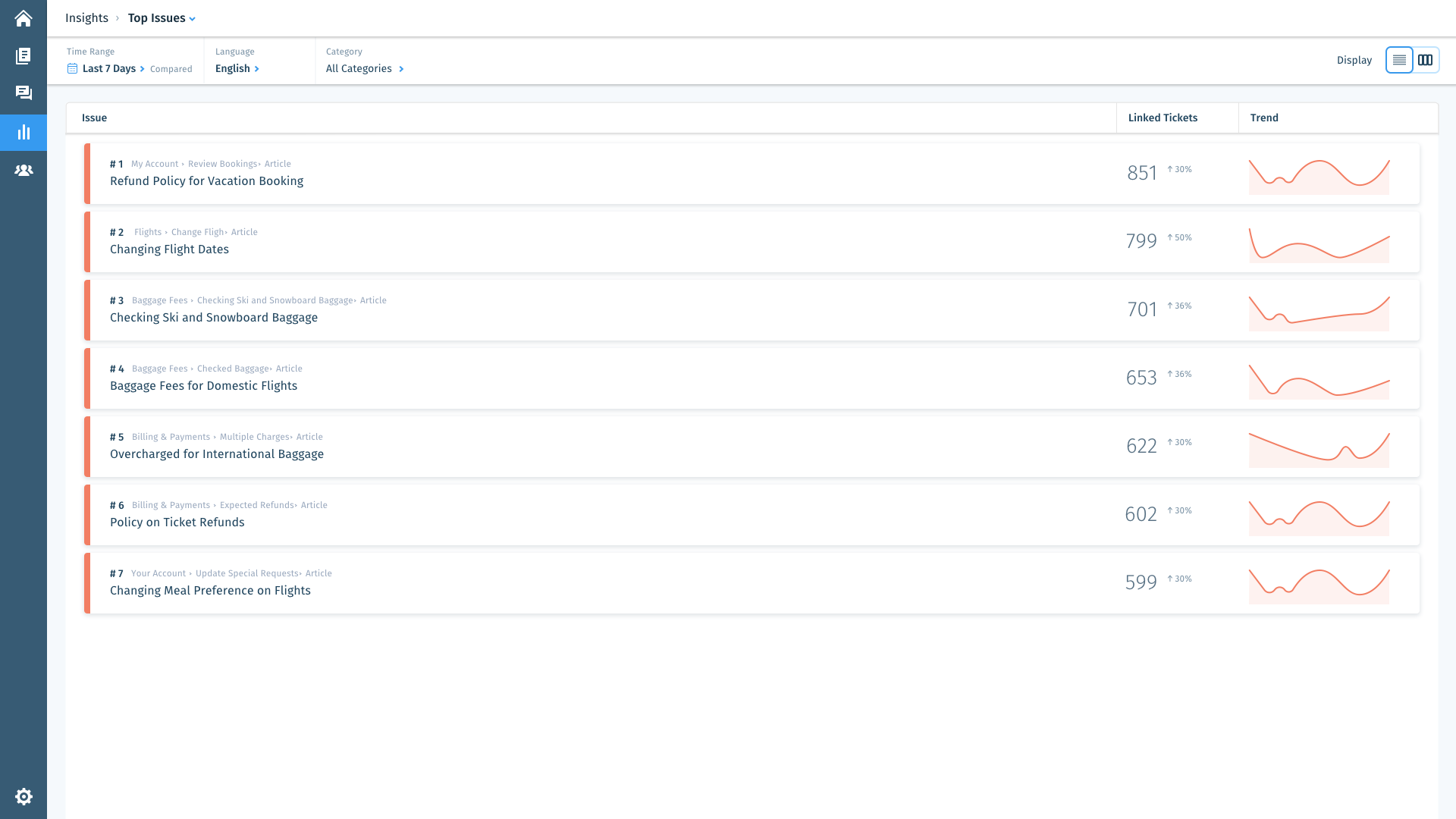The image size is (1456, 819).
Task: Open the team members sidebar icon
Action: pos(24,170)
